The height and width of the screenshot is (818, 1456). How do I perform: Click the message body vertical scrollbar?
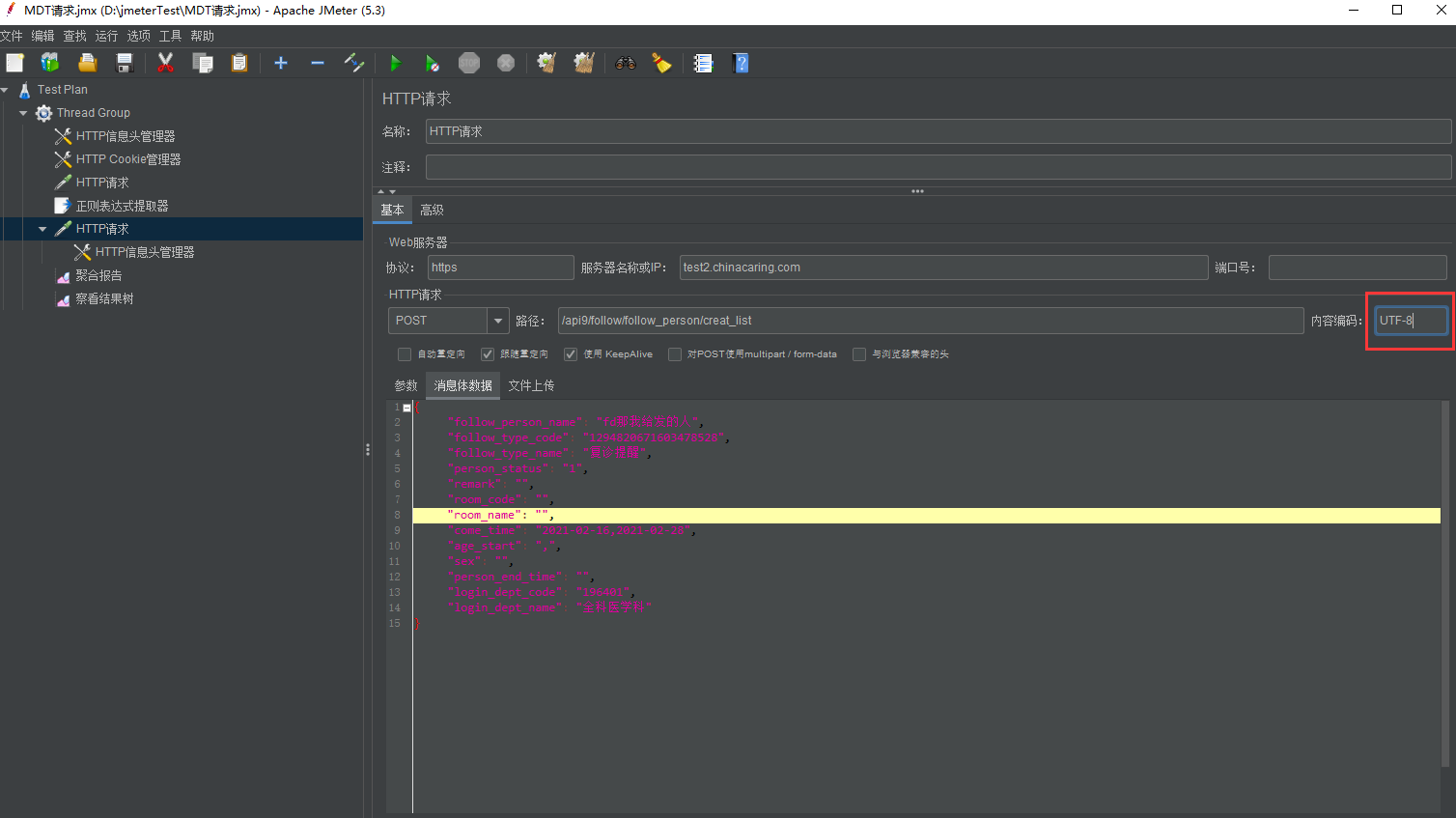click(1445, 584)
